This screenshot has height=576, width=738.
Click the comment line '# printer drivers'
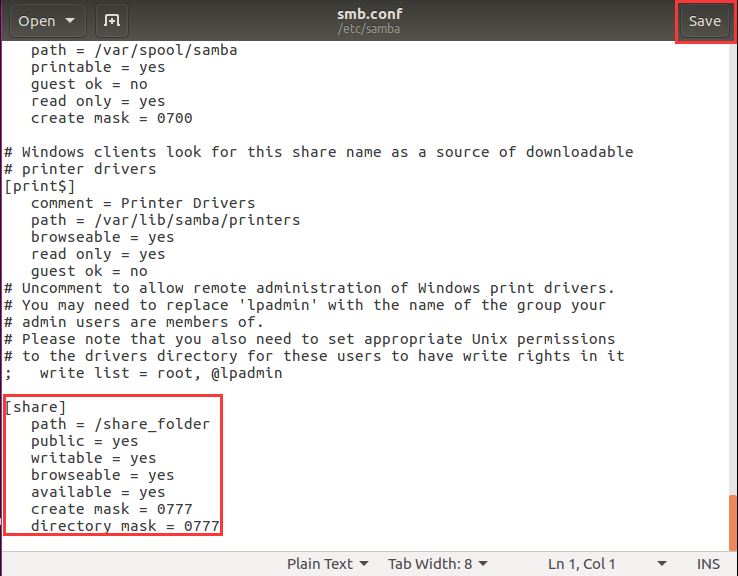80,169
